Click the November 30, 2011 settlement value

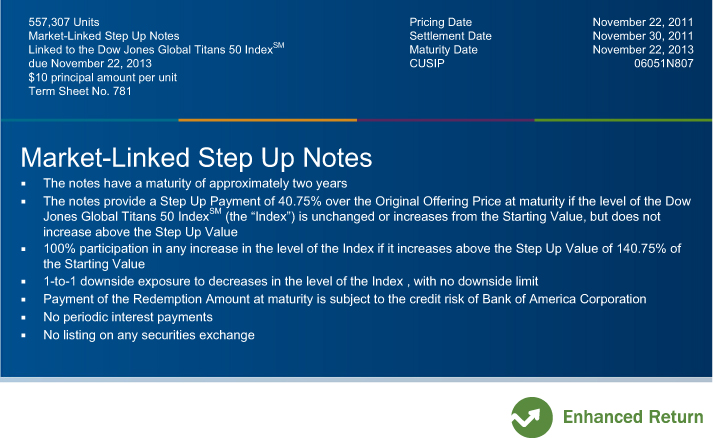tap(643, 36)
